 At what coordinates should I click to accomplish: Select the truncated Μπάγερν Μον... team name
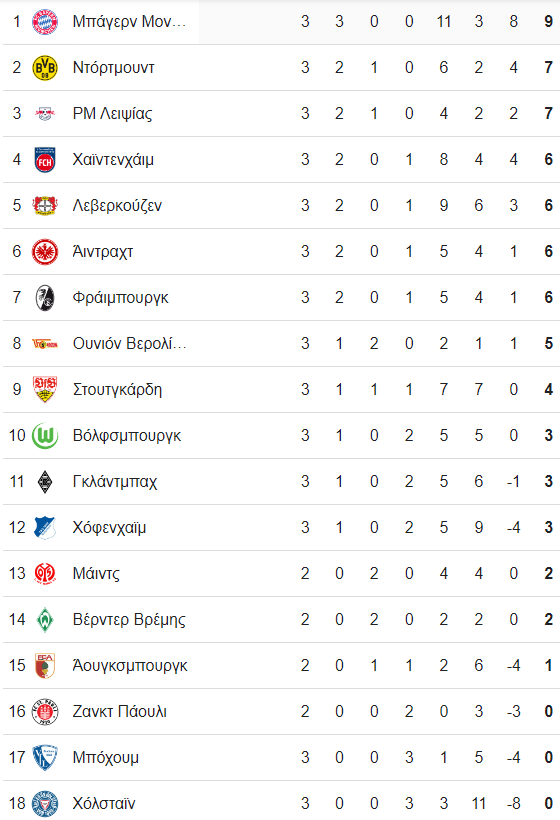pos(129,22)
